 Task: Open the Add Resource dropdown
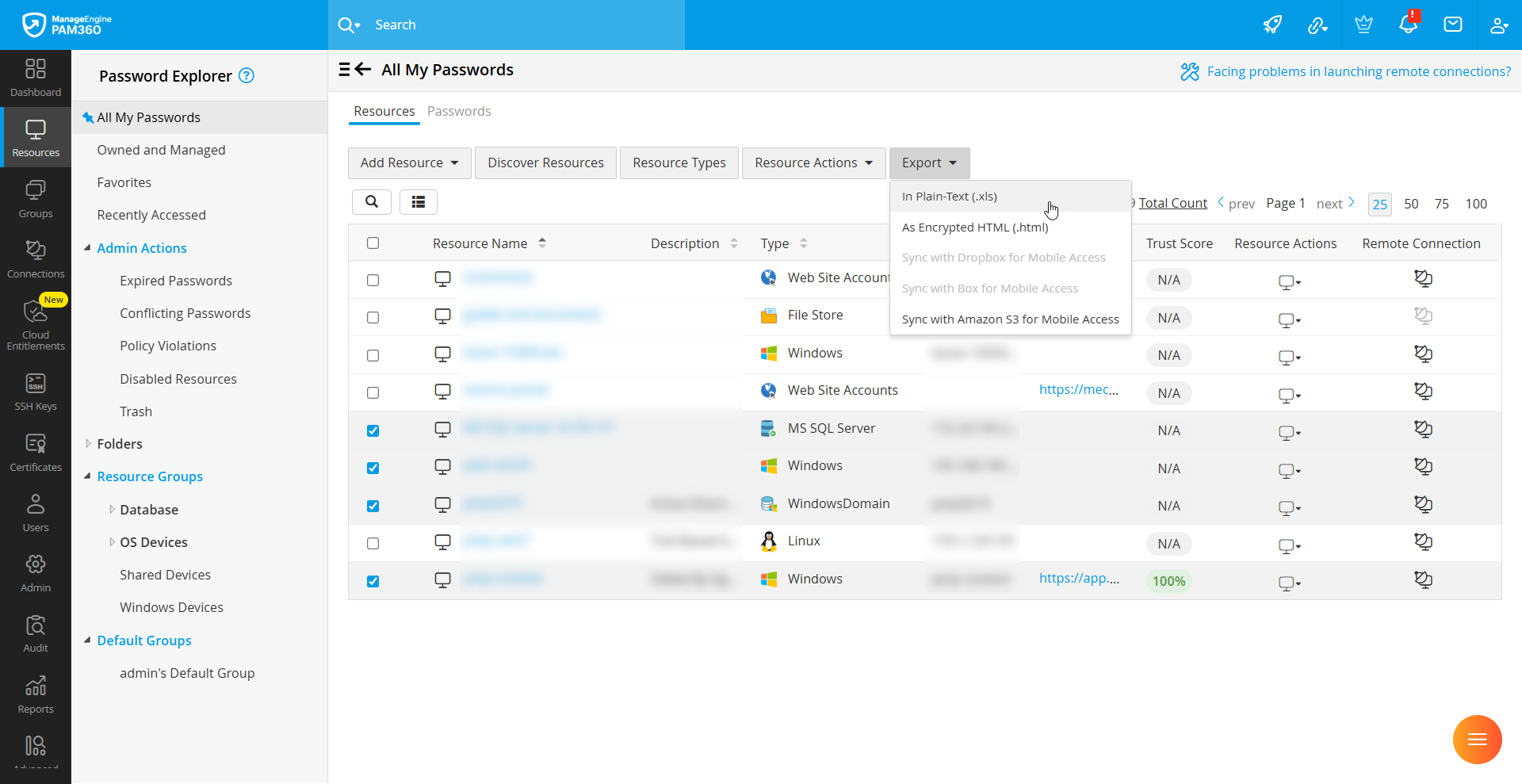409,163
